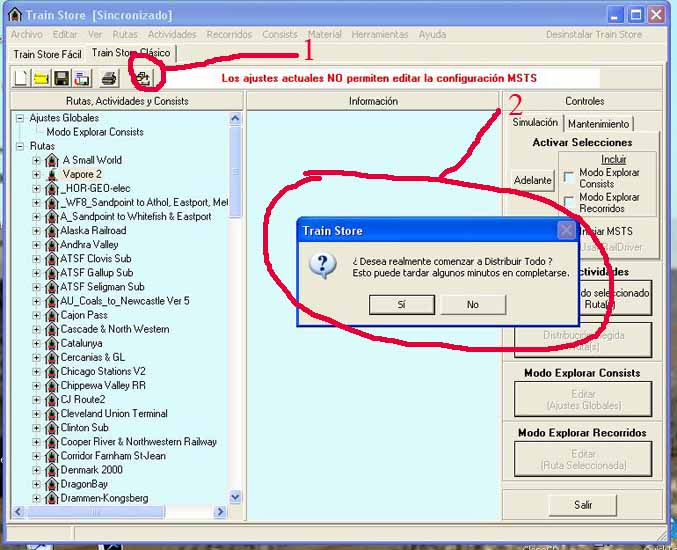This screenshot has width=677, height=550.
Task: Open the Herramientas menu
Action: [x=379, y=34]
